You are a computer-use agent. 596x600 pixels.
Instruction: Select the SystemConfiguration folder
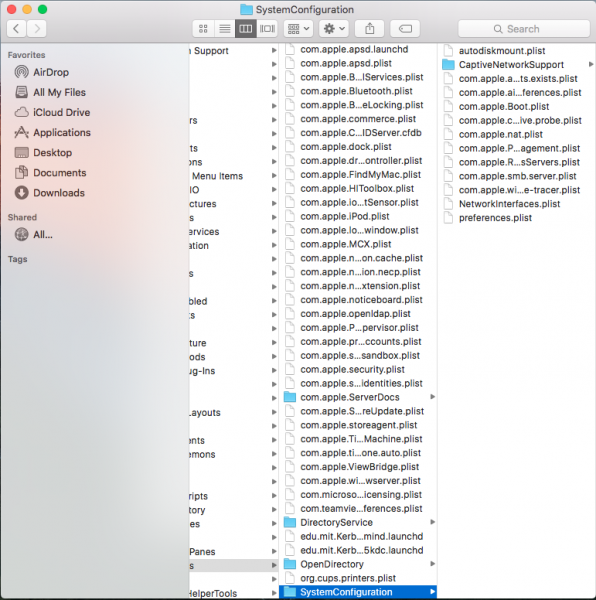tap(358, 592)
